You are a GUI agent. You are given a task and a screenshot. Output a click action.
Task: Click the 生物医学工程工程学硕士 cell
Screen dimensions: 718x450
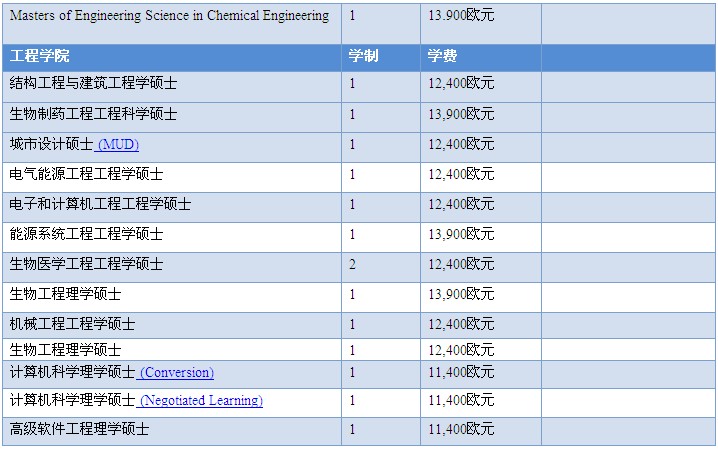(86, 265)
